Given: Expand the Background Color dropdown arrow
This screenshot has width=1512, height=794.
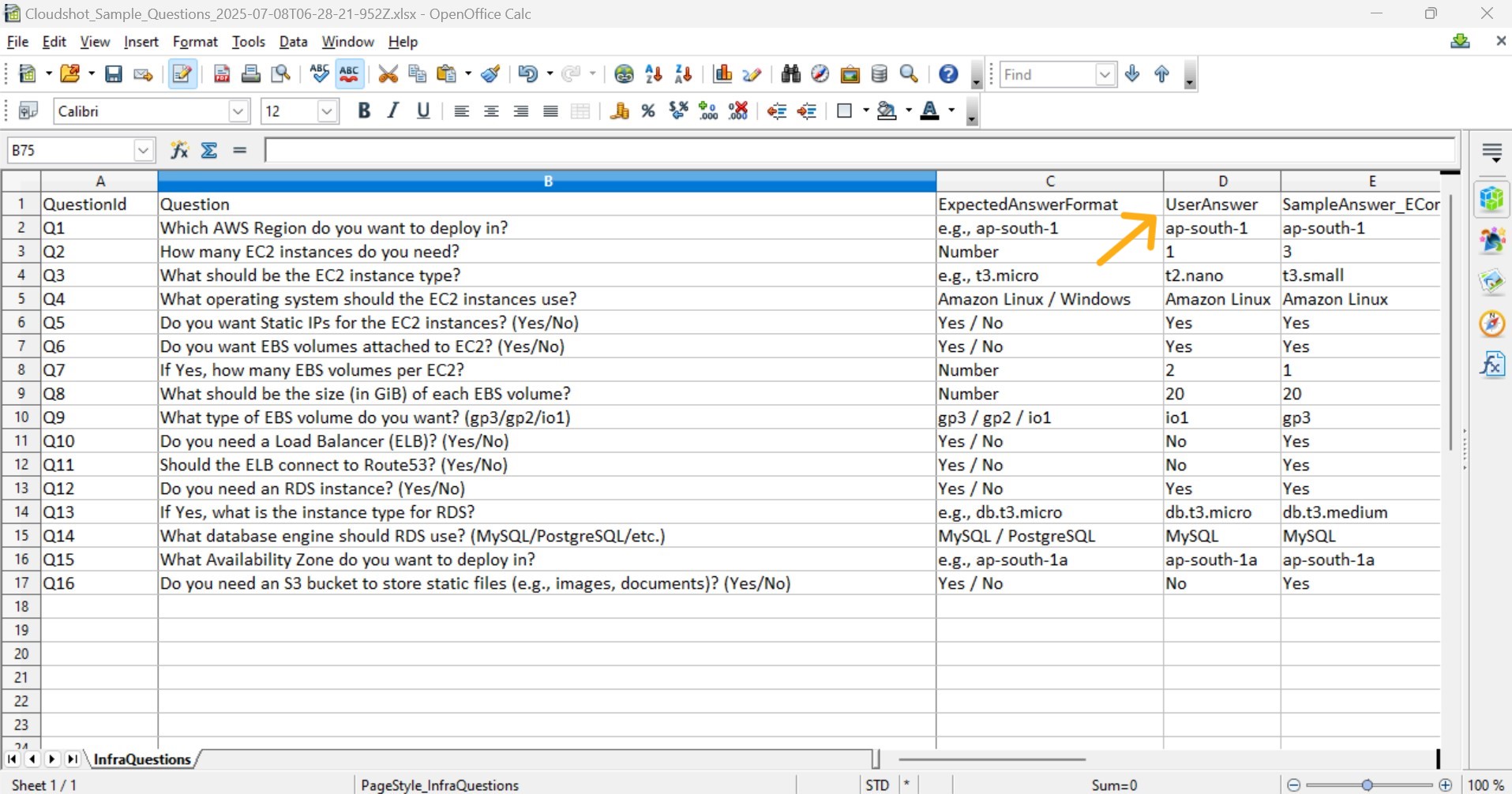Looking at the screenshot, I should tap(909, 111).
